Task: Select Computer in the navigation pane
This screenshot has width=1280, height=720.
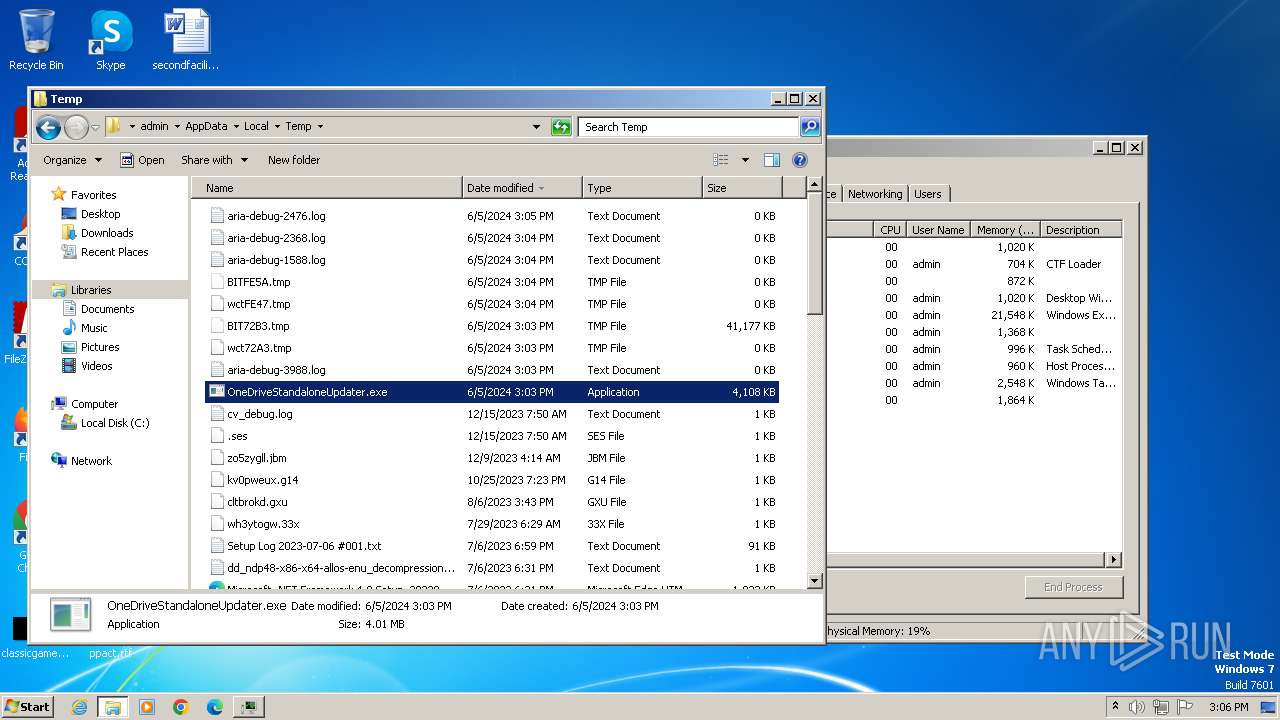Action: pyautogui.click(x=94, y=404)
